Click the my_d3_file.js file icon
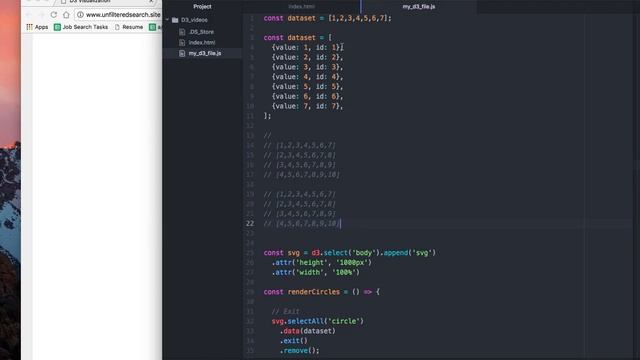The width and height of the screenshot is (640, 360). click(182, 53)
